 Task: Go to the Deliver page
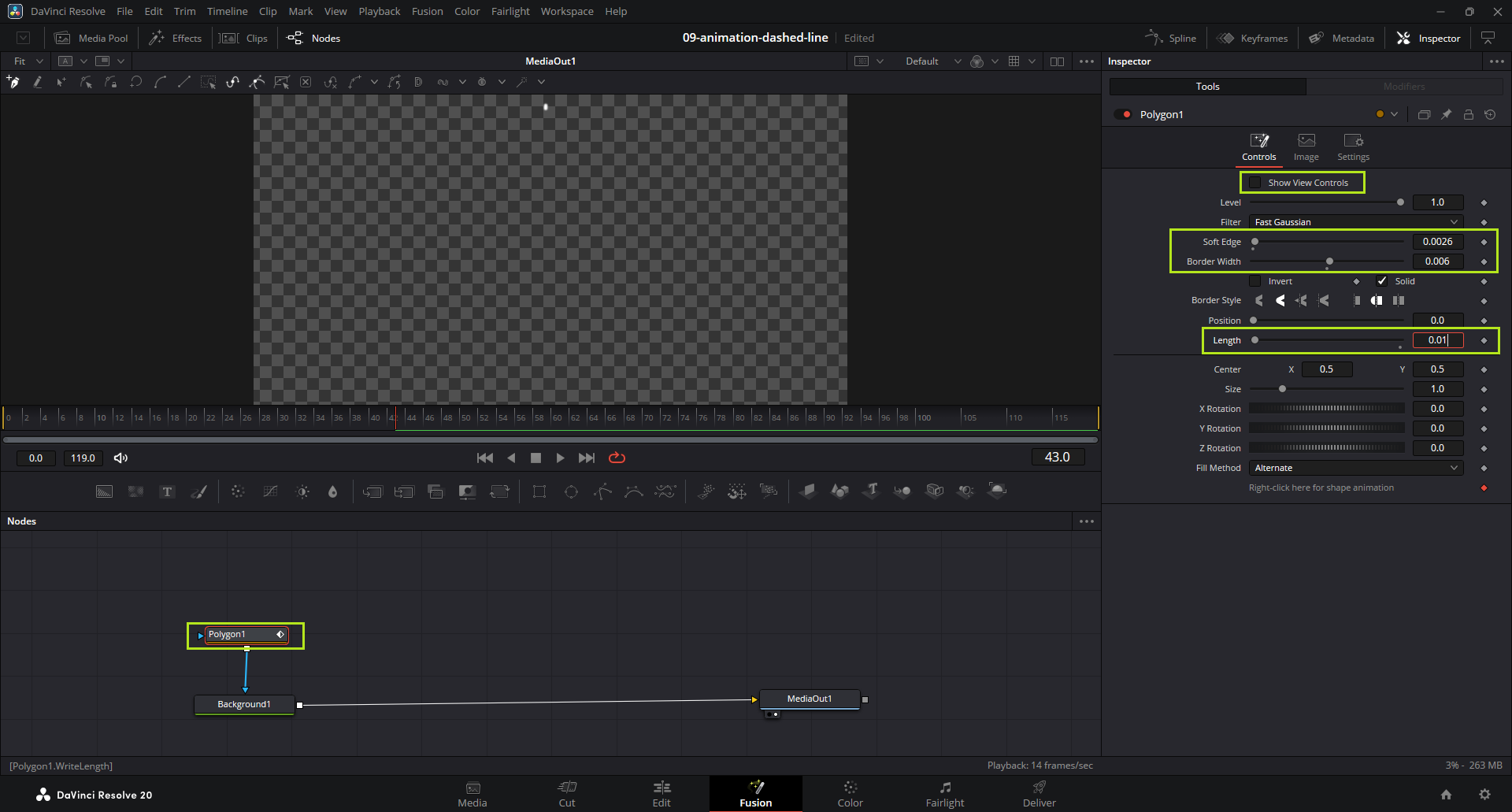1039,793
